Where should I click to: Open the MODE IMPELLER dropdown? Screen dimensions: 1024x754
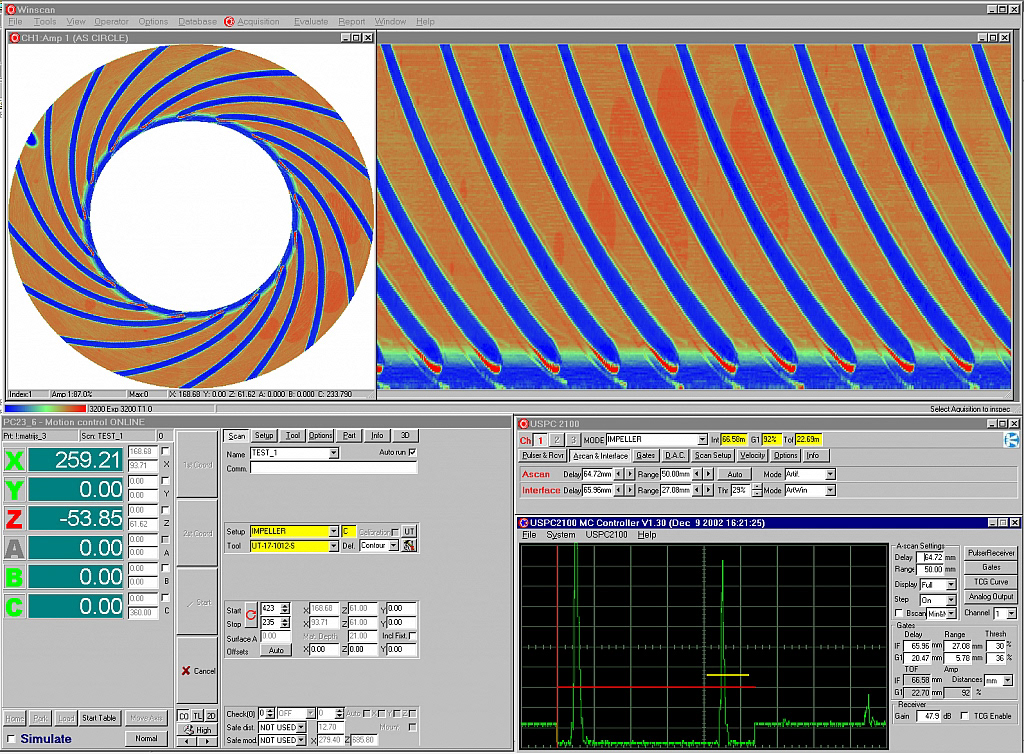pyautogui.click(x=702, y=440)
